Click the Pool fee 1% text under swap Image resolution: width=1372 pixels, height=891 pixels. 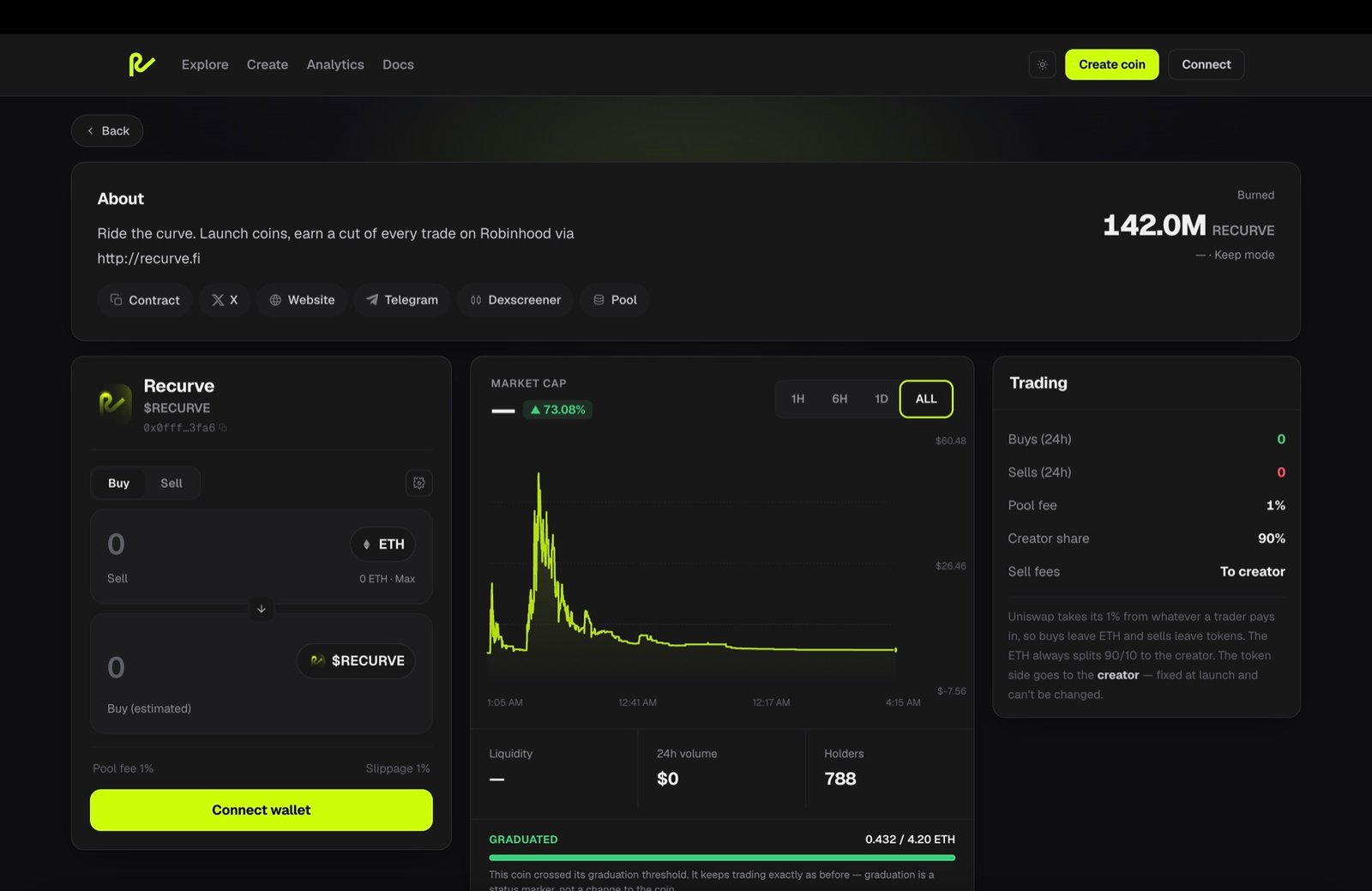pyautogui.click(x=123, y=768)
